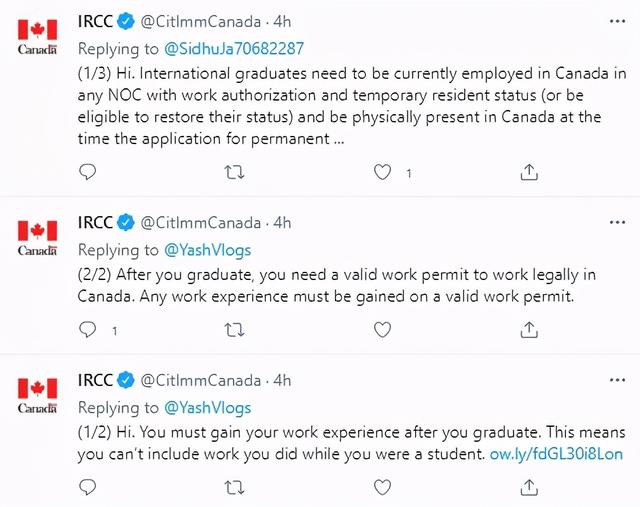The image size is (640, 507).
Task: Like the (1/3) international graduates tweet
Action: coord(381,172)
